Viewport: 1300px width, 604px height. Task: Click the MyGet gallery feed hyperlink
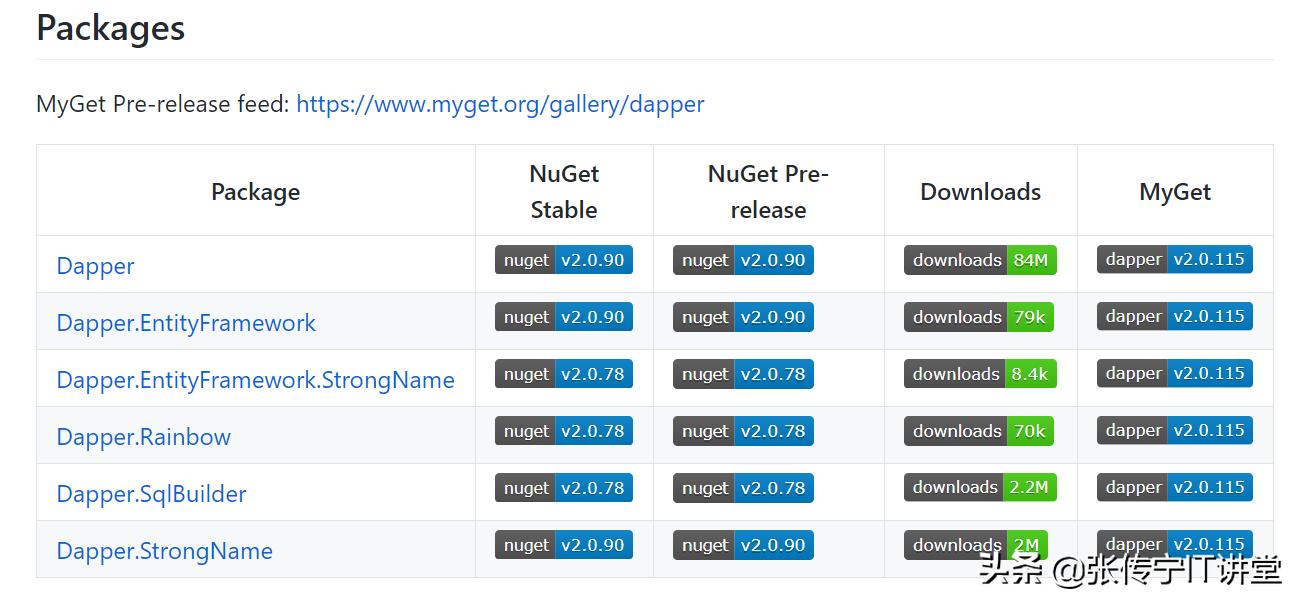pyautogui.click(x=500, y=104)
